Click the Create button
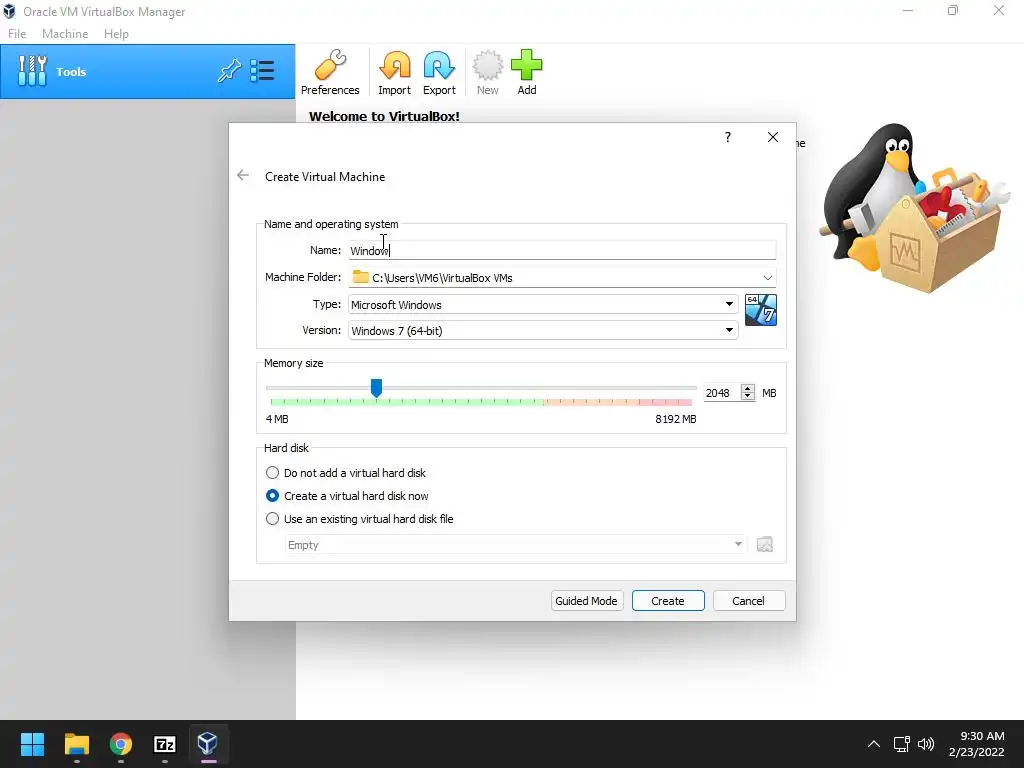The width and height of the screenshot is (1024, 768). pos(668,601)
